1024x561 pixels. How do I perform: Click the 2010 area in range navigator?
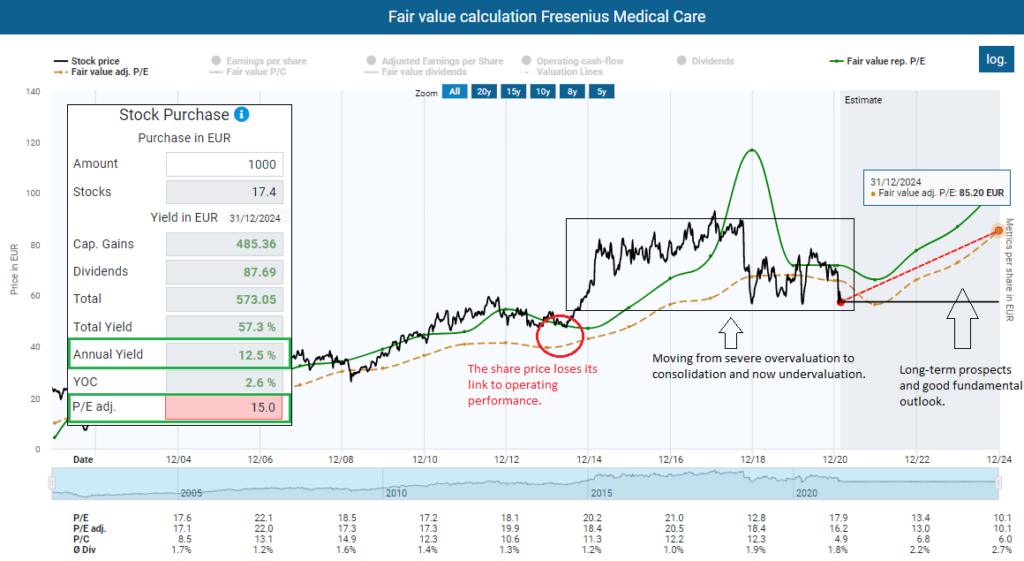(x=396, y=493)
